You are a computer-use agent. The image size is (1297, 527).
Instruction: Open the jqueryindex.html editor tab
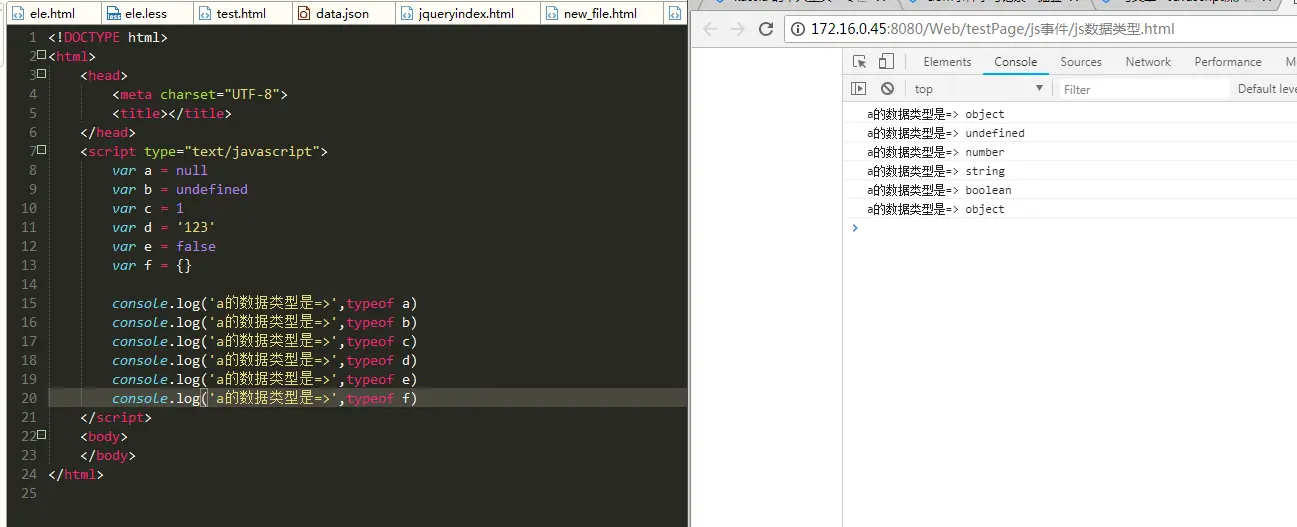click(466, 14)
